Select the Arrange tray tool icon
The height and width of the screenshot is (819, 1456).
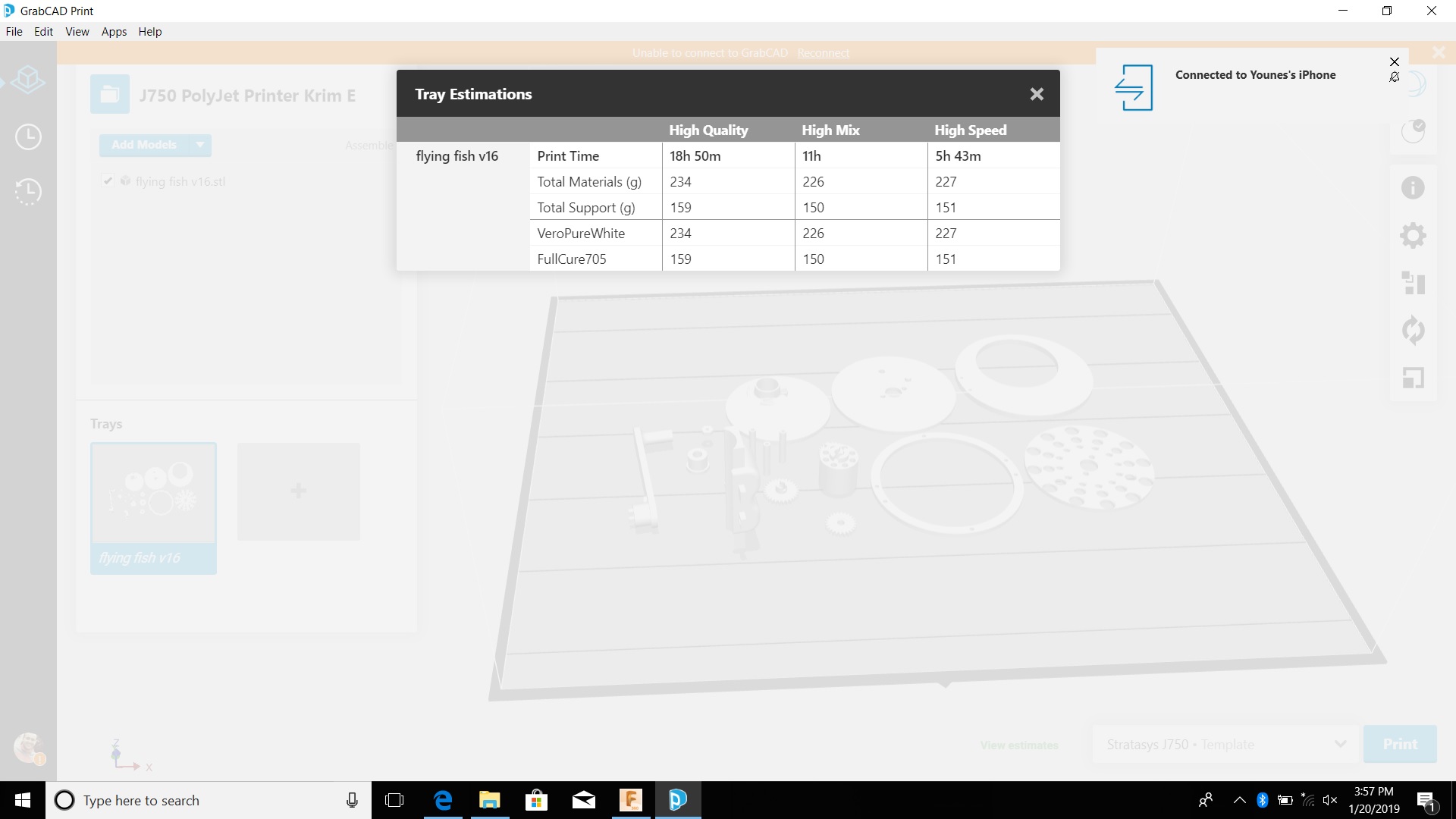click(x=1412, y=283)
